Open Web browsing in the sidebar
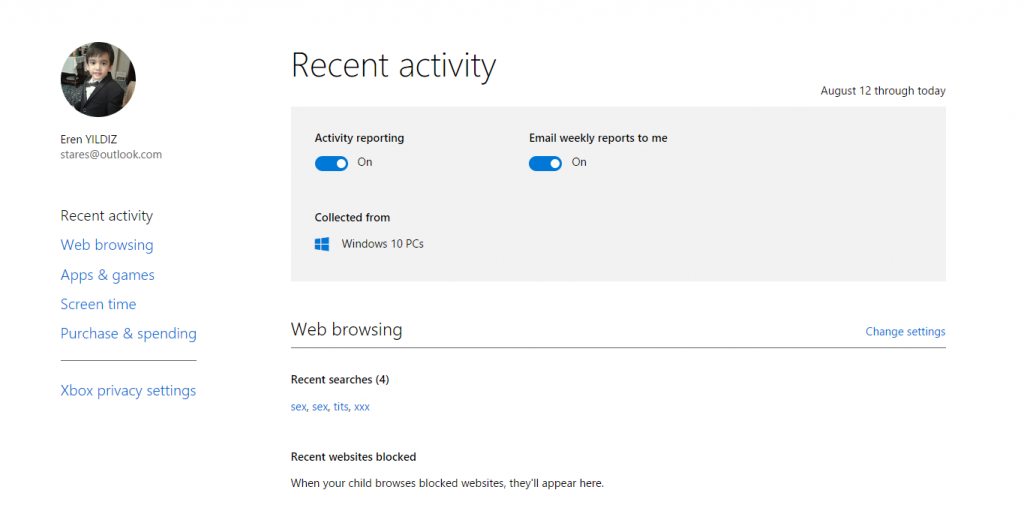Screen dimensions: 1024x514 coord(107,245)
